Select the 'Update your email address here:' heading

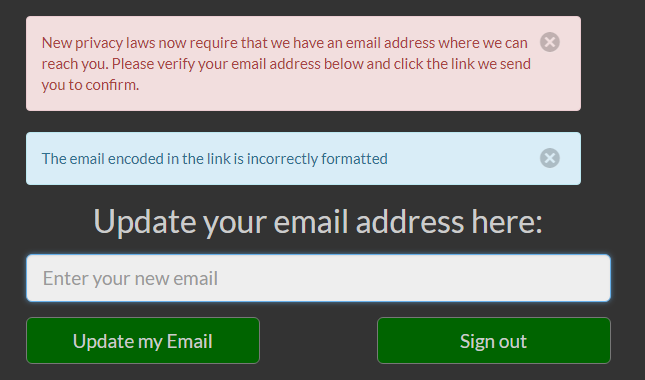318,222
